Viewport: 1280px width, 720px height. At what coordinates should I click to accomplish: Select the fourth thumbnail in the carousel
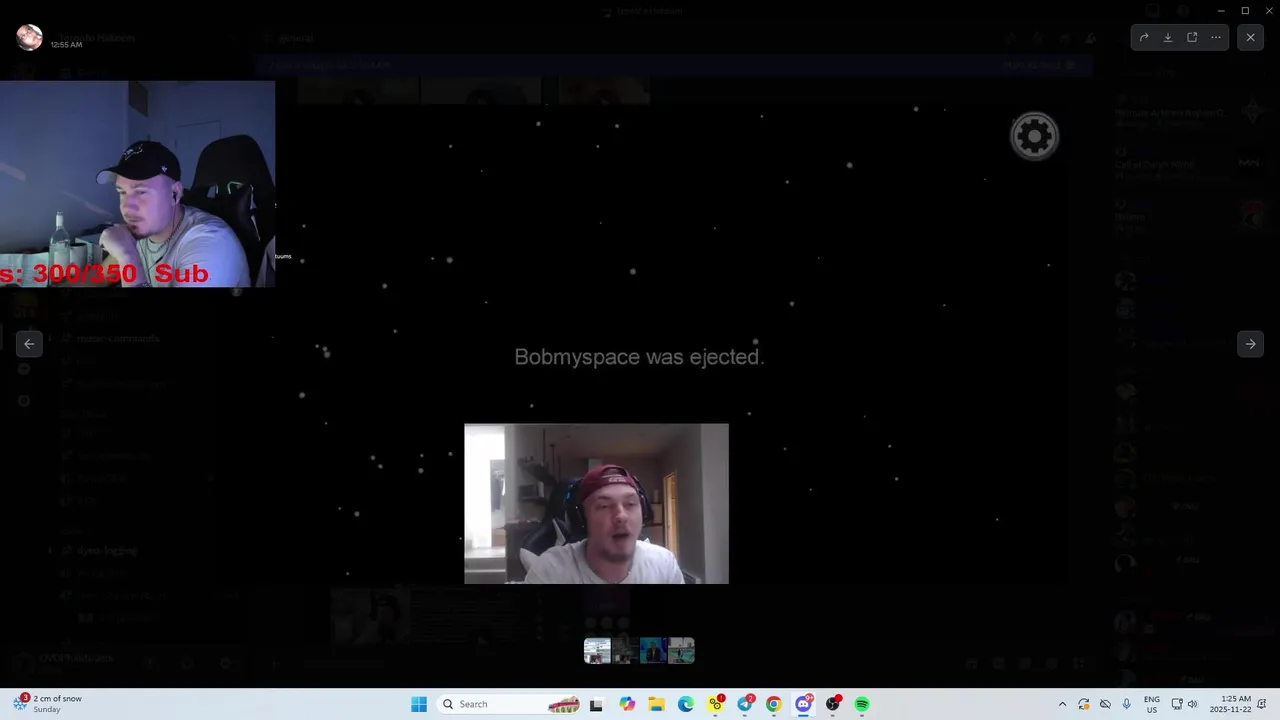(681, 651)
